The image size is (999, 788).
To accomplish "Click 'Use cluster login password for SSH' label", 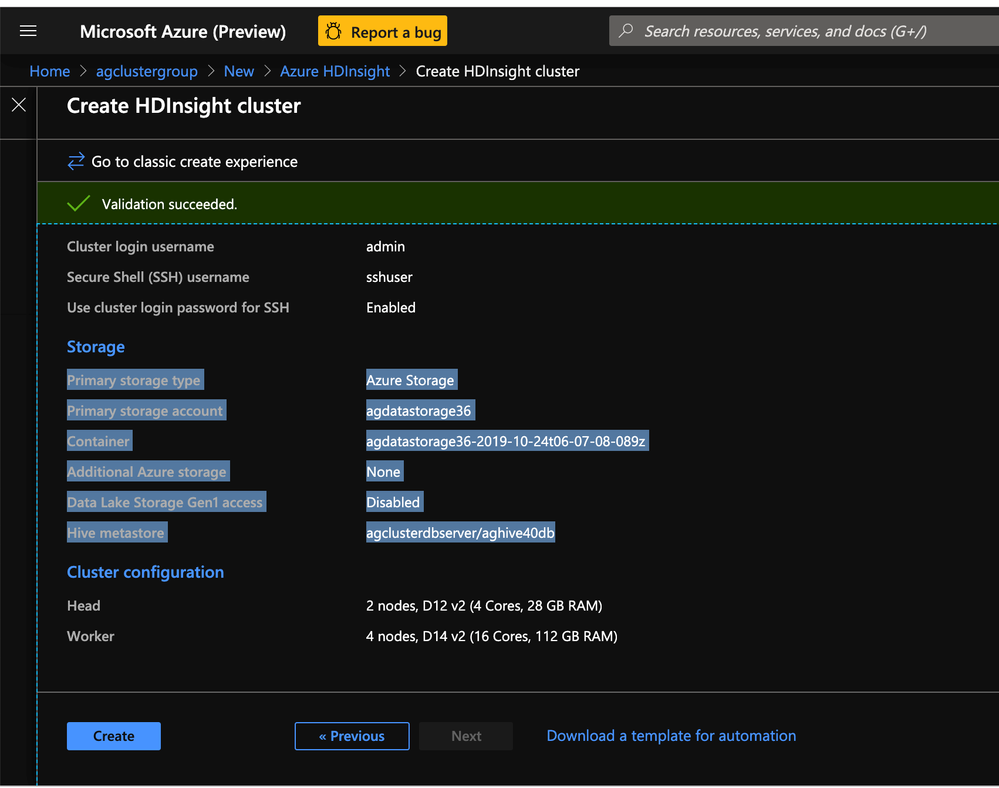I will tap(178, 308).
